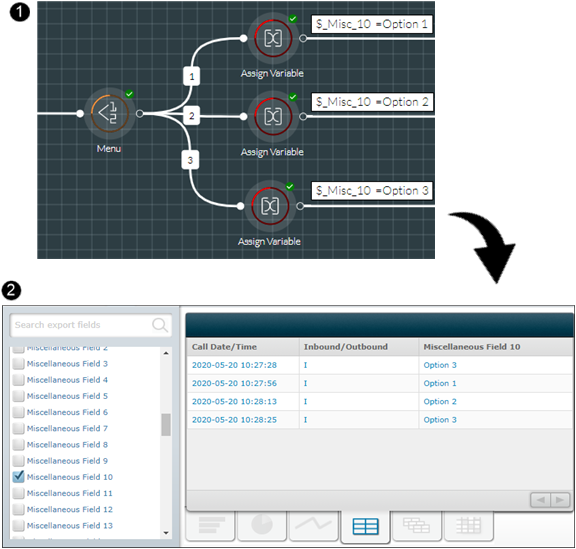Go to the previous page with left arrow
This screenshot has width=576, height=549.
pos(541,500)
